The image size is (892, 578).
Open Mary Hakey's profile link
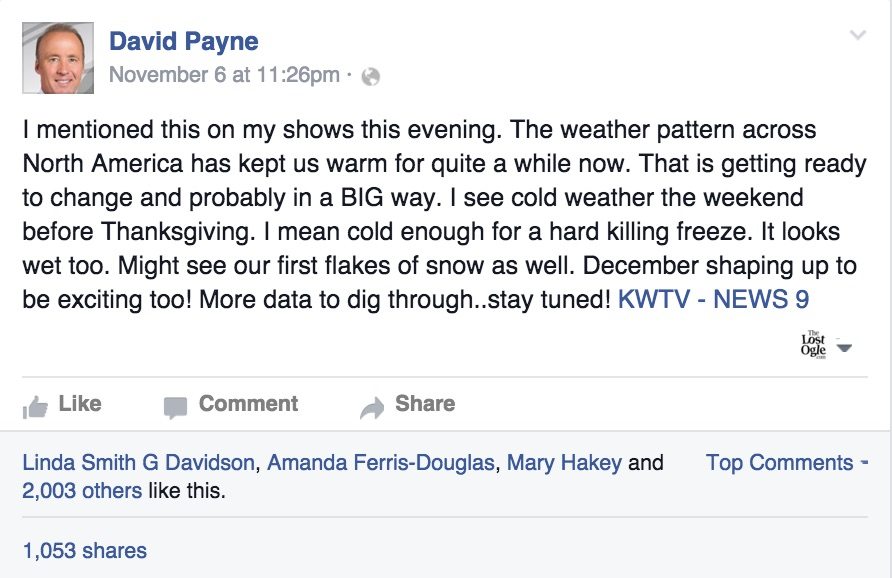564,463
